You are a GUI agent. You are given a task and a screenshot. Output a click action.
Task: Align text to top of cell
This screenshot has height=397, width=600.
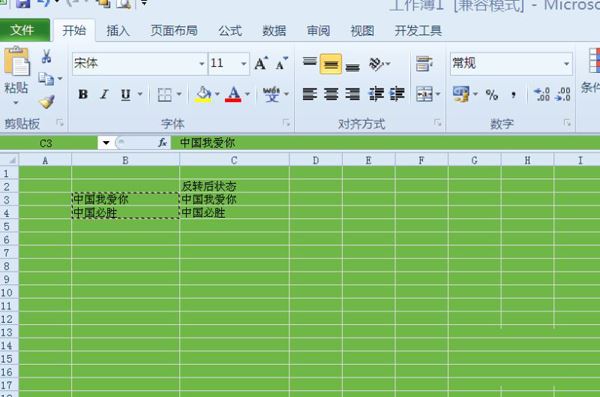pyautogui.click(x=310, y=63)
